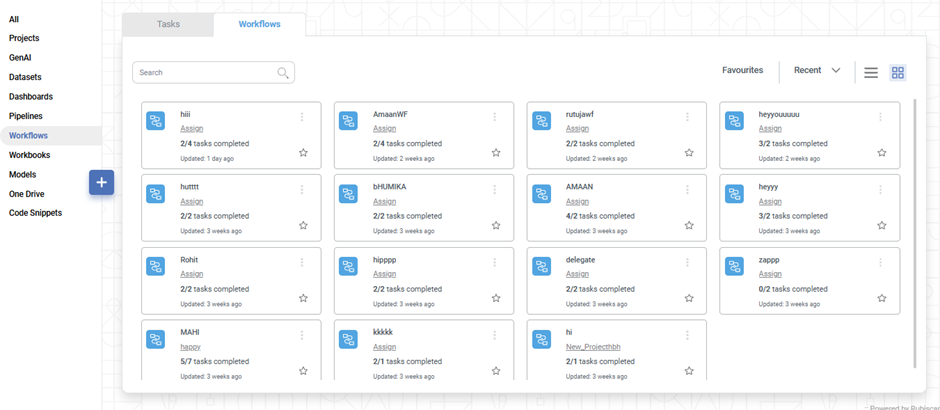940x410 pixels.
Task: Favourite the AmaanWF workflow with star
Action: 496,153
